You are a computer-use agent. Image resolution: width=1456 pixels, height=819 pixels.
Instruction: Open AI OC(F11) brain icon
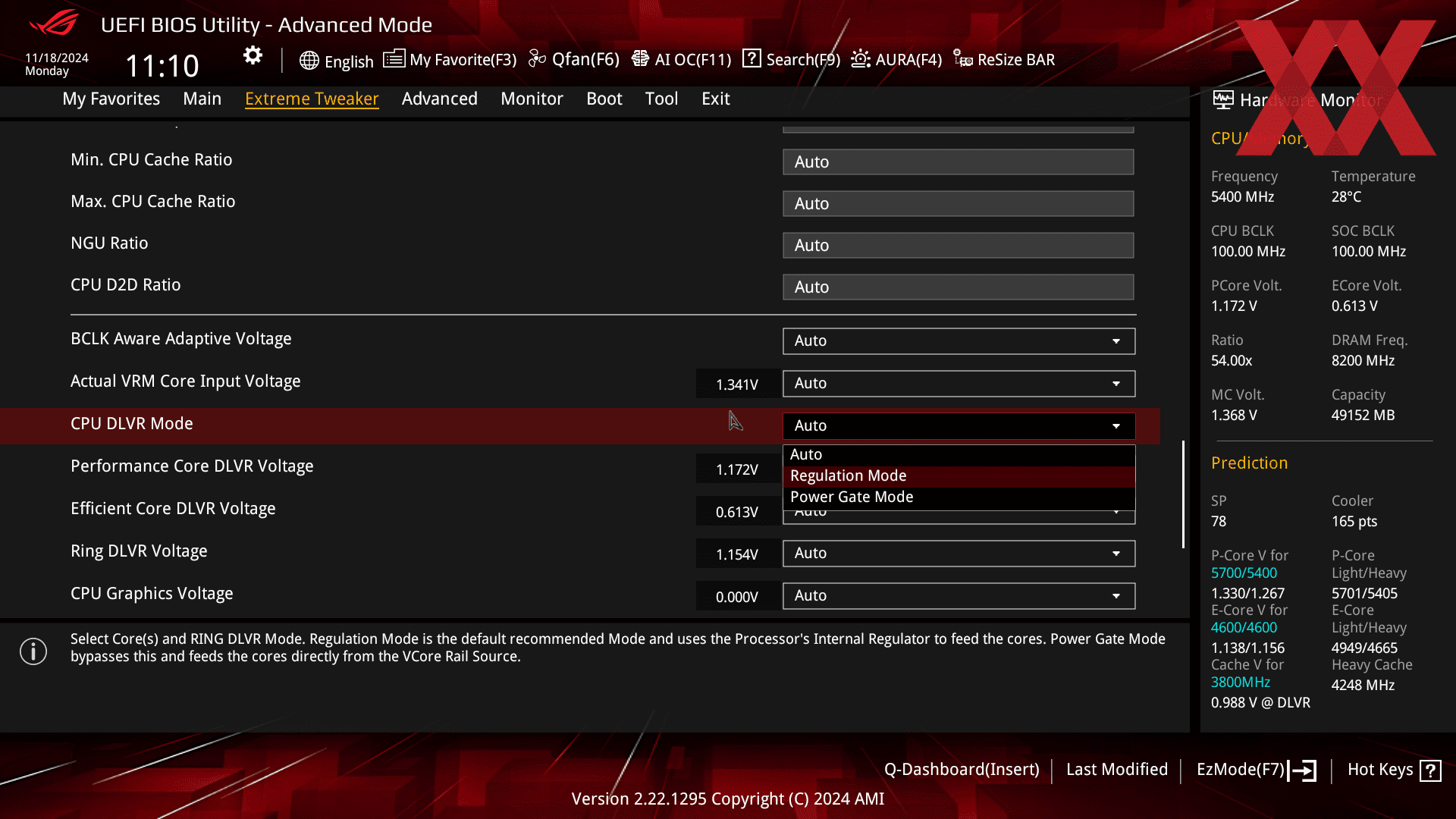tap(640, 59)
